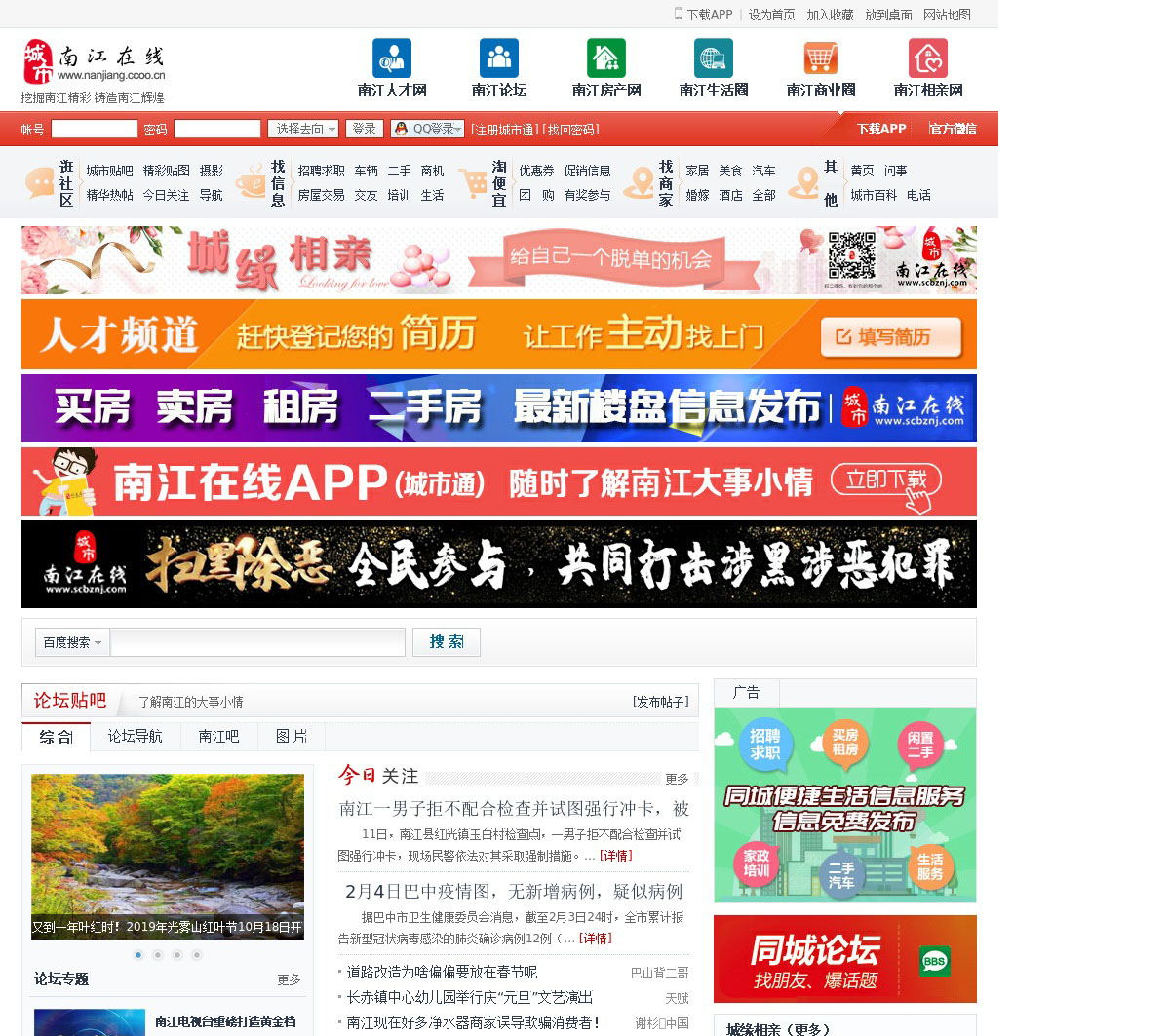This screenshot has width=1170, height=1036.
Task: Open the 同城便捷生活信息服务 ad
Action: [x=845, y=805]
